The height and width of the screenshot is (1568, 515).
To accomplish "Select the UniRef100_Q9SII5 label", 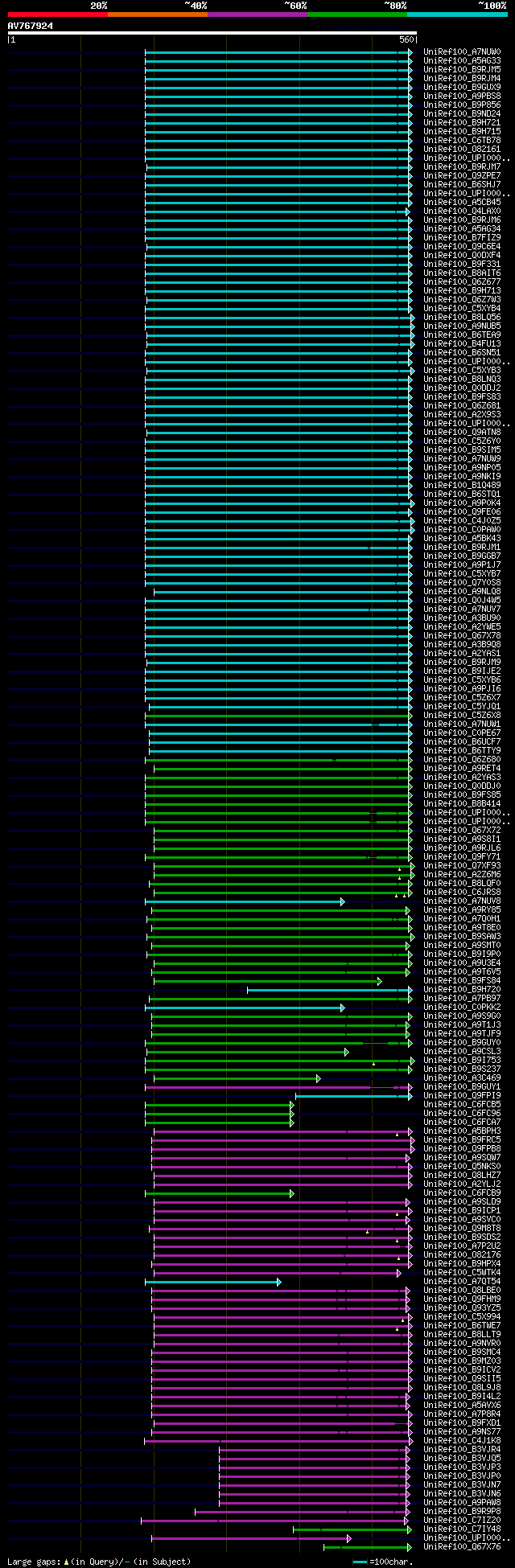I will click(x=462, y=1378).
